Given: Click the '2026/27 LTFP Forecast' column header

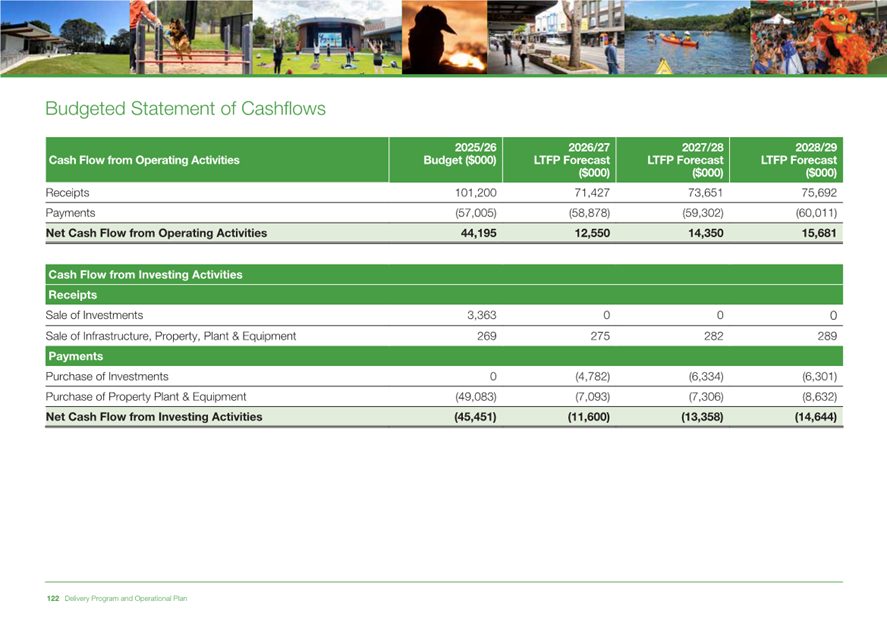Looking at the screenshot, I should [559, 159].
